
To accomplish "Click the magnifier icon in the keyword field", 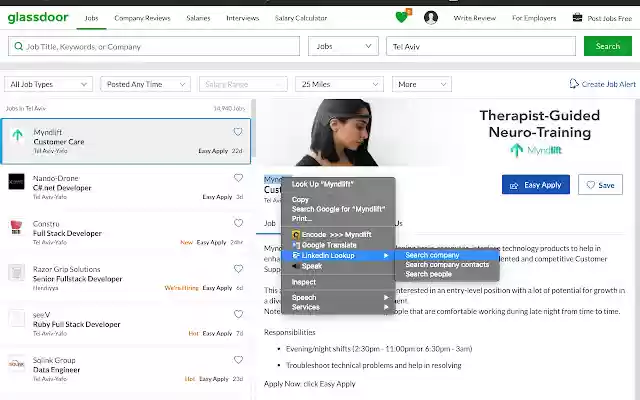I will [x=18, y=46].
